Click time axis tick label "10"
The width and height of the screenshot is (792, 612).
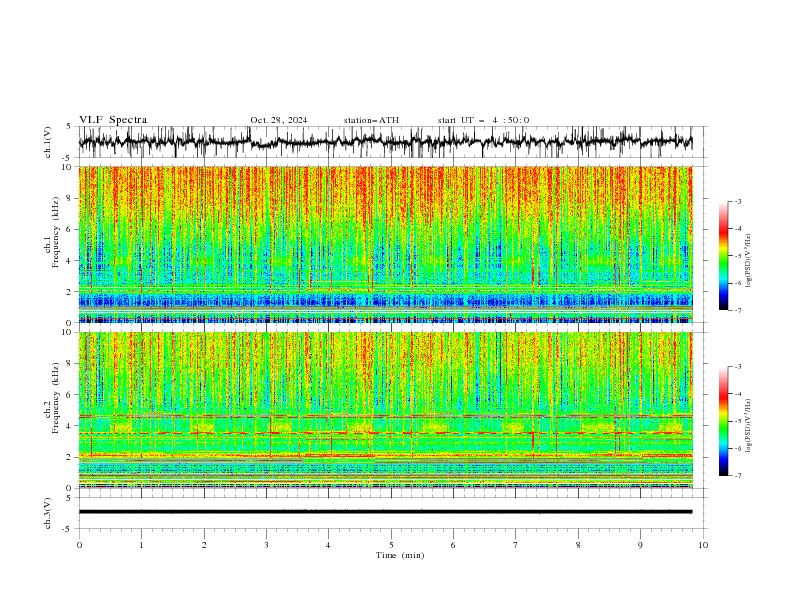[703, 545]
